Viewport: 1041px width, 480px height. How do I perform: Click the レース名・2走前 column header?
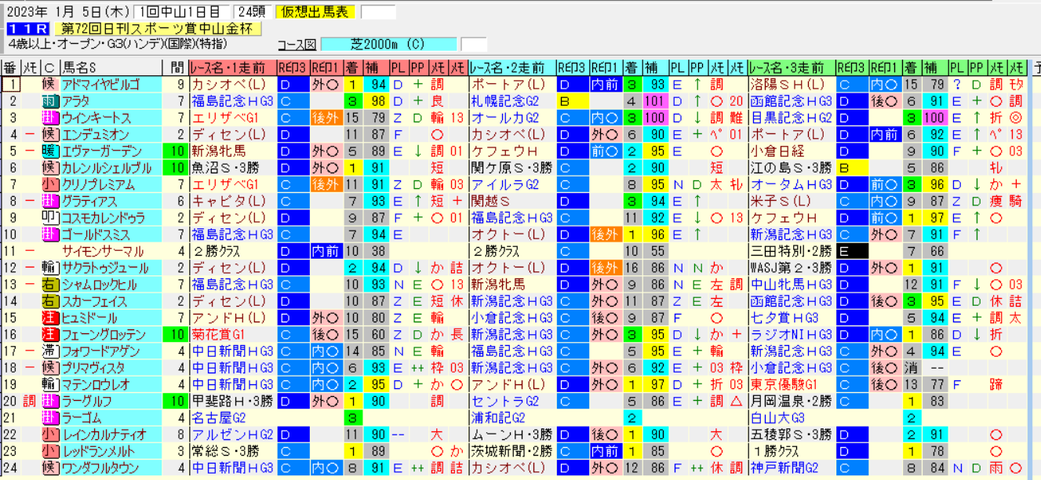[x=511, y=67]
